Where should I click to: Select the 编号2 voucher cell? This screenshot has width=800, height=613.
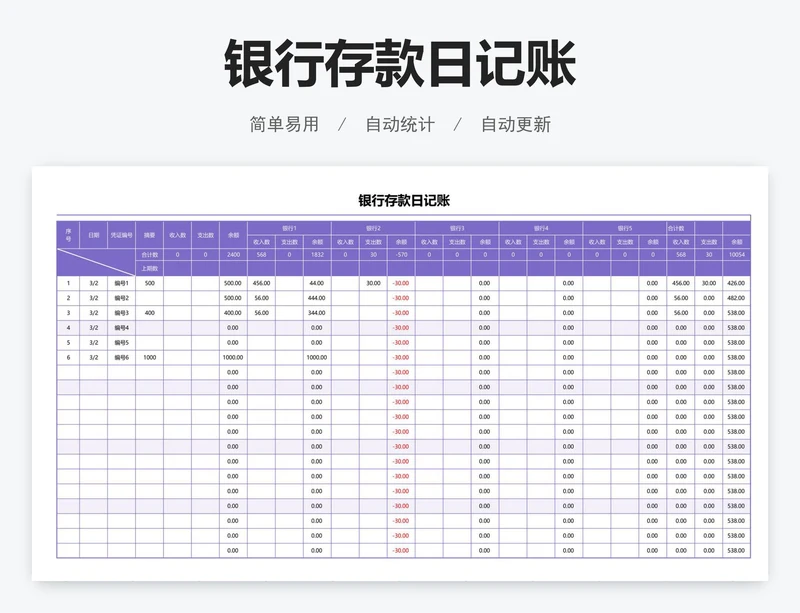pos(121,298)
